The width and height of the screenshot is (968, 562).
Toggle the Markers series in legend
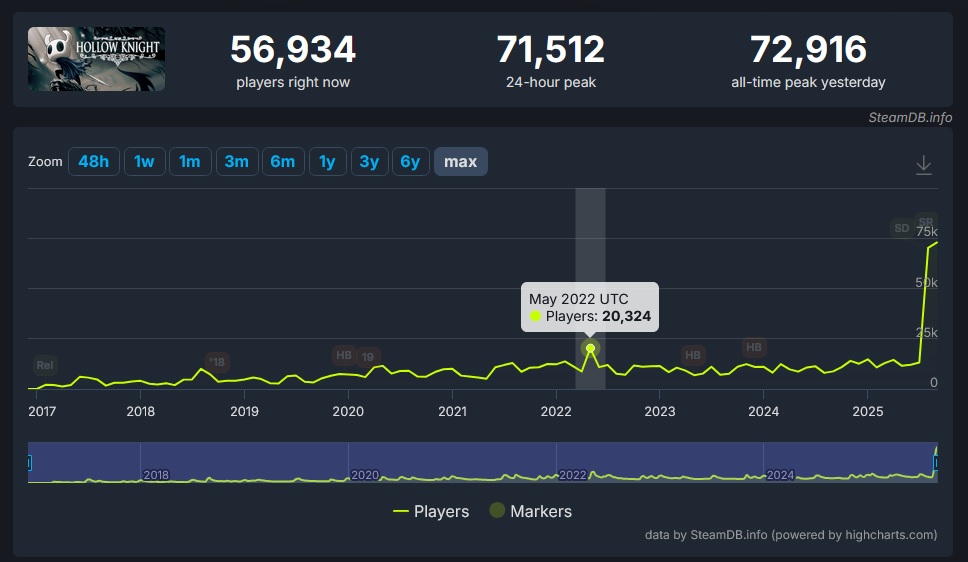(531, 511)
